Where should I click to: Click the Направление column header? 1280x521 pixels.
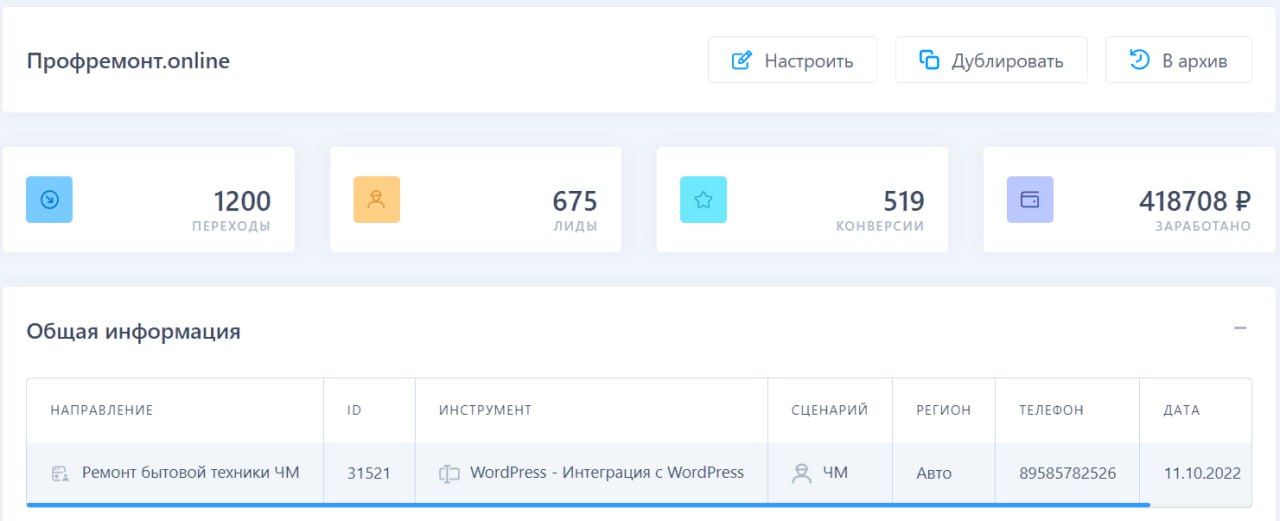pos(102,410)
